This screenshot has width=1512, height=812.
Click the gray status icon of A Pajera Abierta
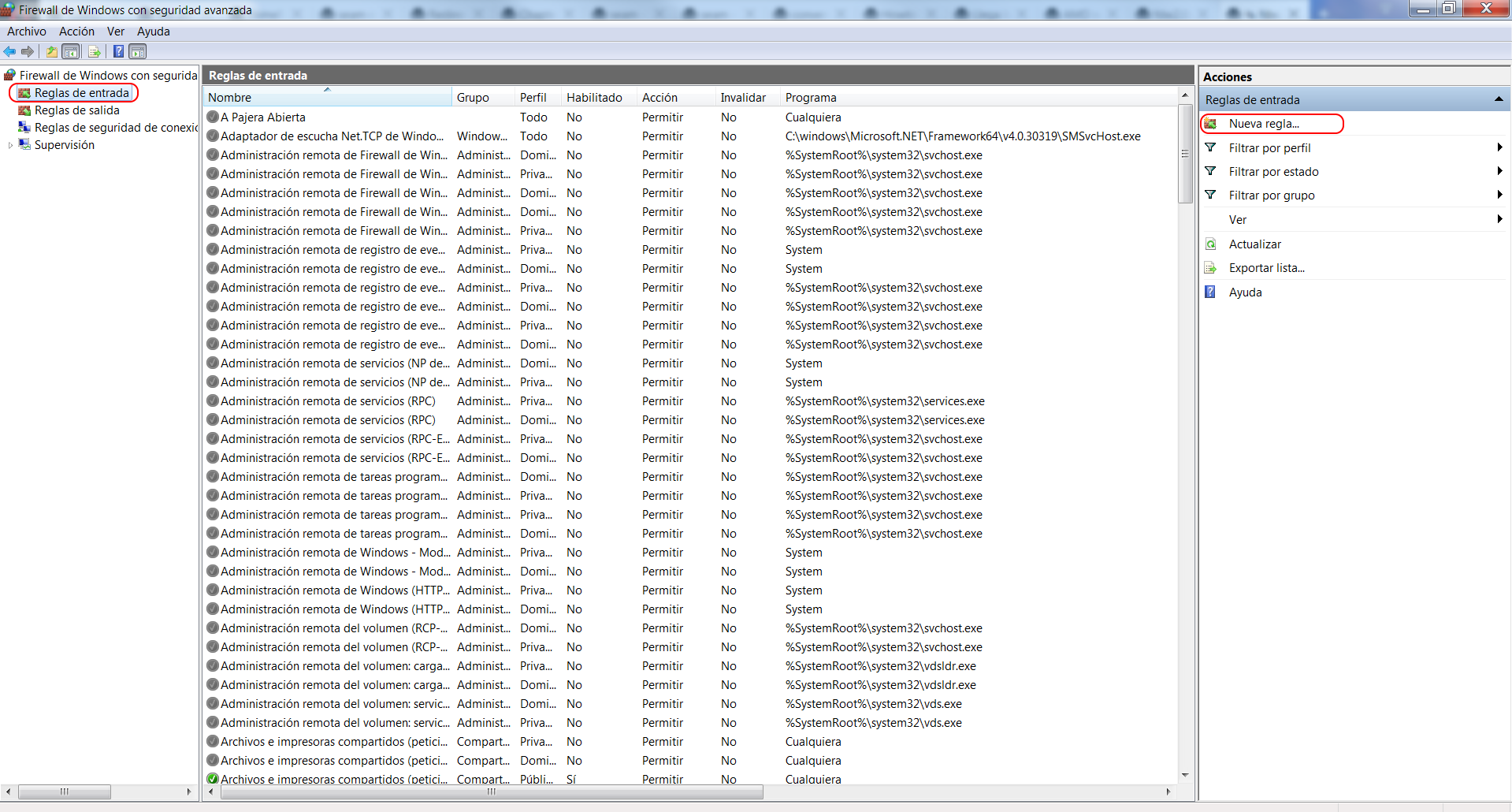(213, 117)
